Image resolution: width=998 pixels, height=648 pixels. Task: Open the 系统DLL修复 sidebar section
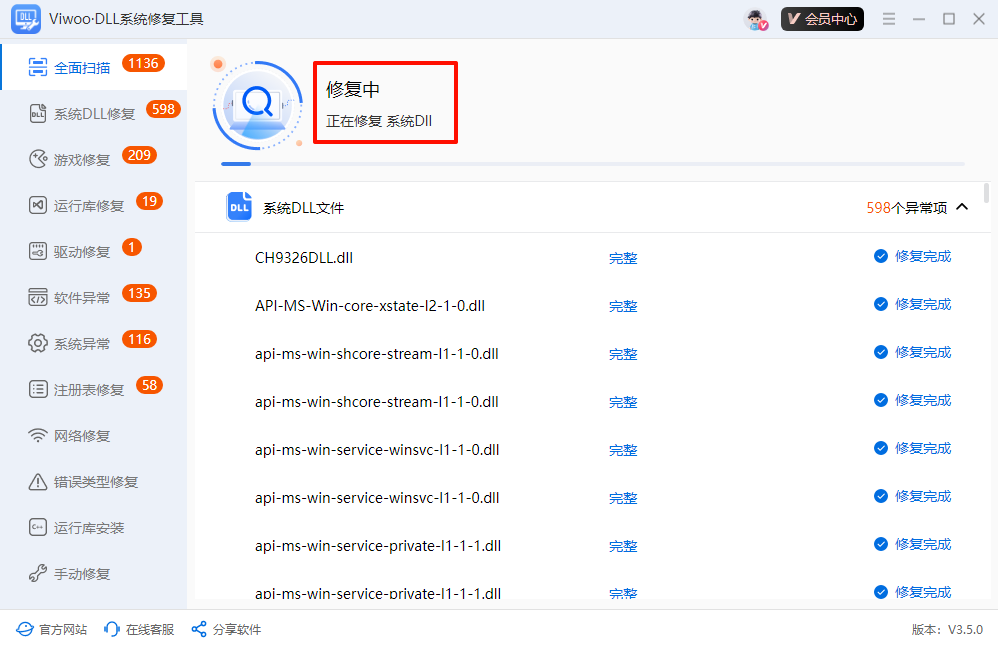point(94,114)
